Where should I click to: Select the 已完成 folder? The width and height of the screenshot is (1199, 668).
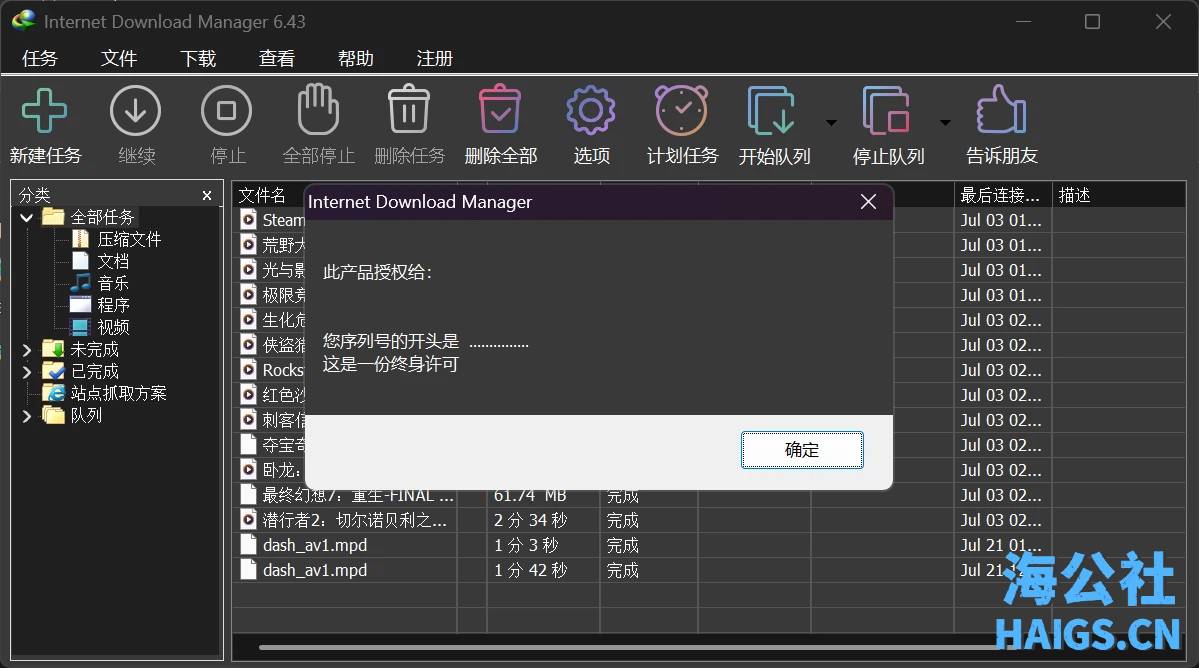(x=80, y=372)
